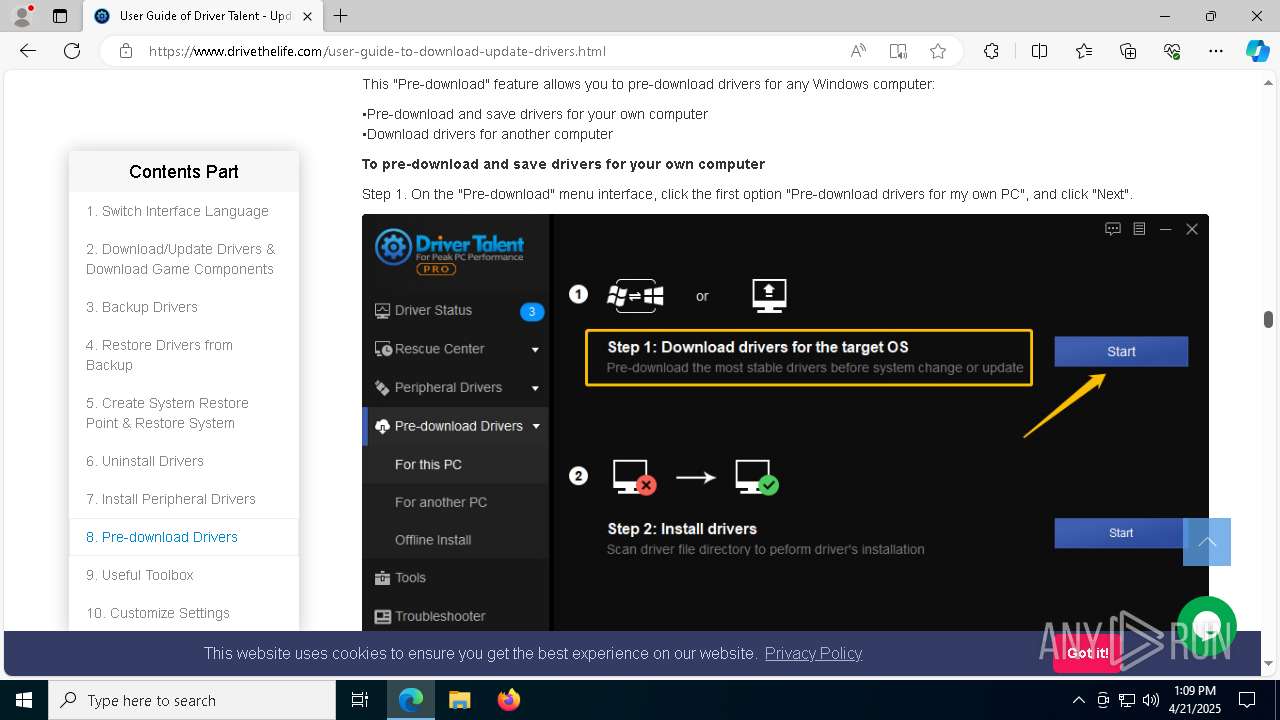This screenshot has width=1280, height=720.
Task: Show hidden system tray icons chevron
Action: pos(1078,700)
